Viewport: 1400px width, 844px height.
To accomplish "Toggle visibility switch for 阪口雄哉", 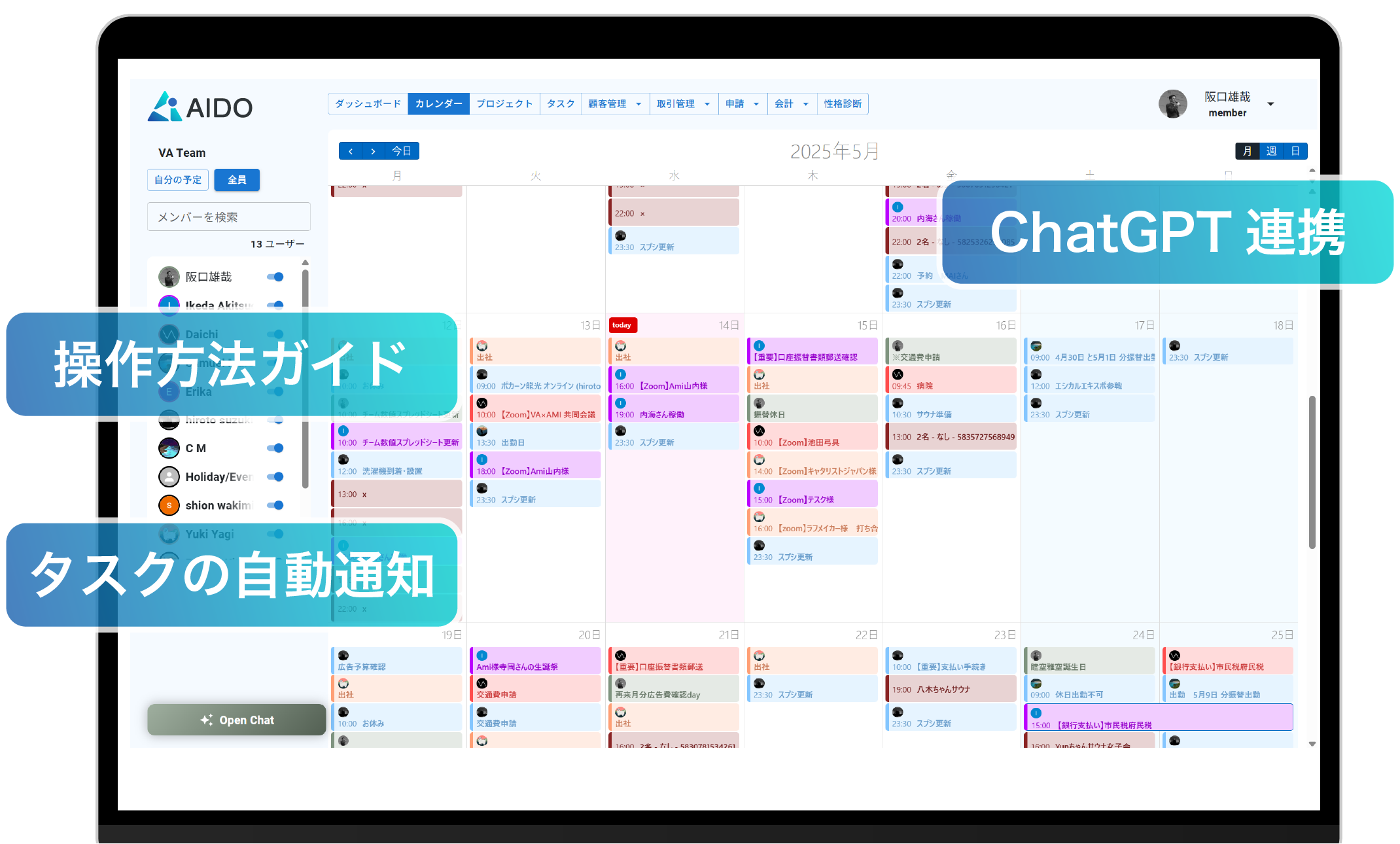I will tap(275, 277).
